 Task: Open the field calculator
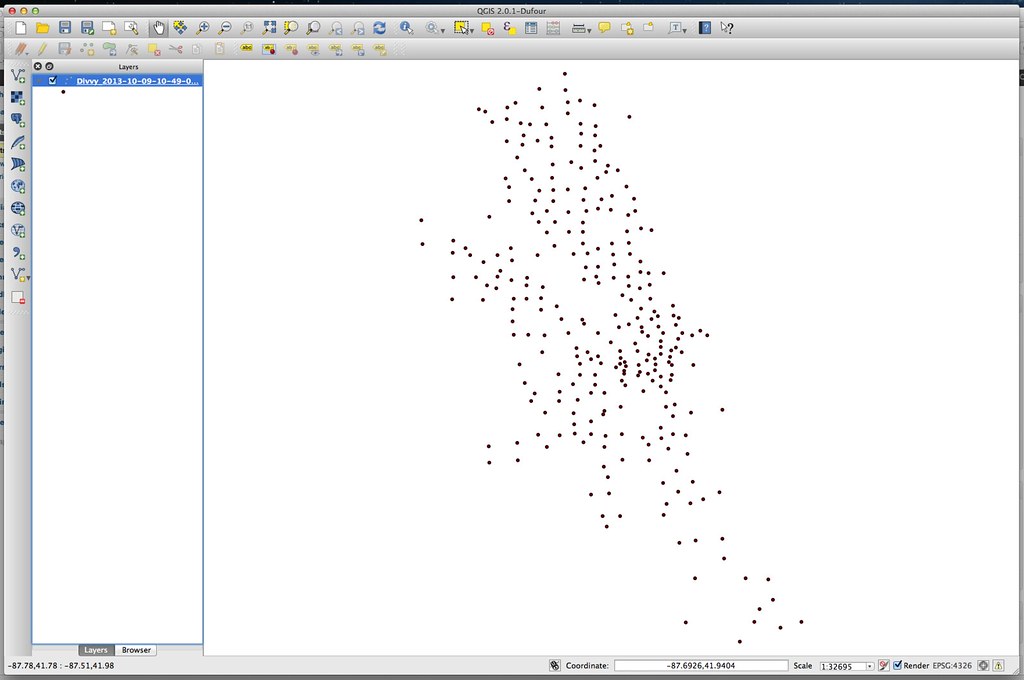(x=553, y=27)
